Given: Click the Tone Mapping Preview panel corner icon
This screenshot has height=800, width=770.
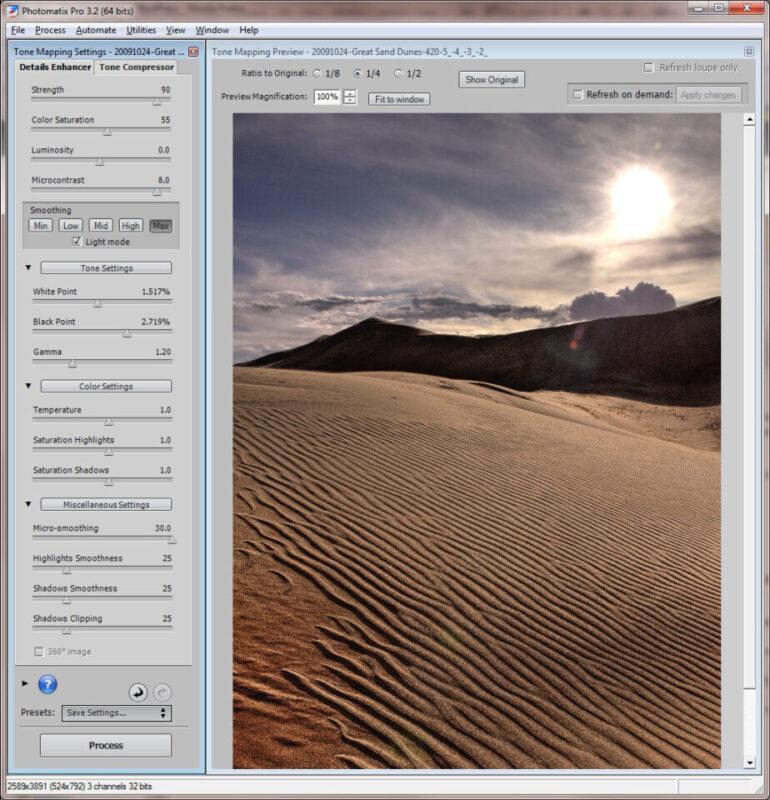Looking at the screenshot, I should coord(748,51).
